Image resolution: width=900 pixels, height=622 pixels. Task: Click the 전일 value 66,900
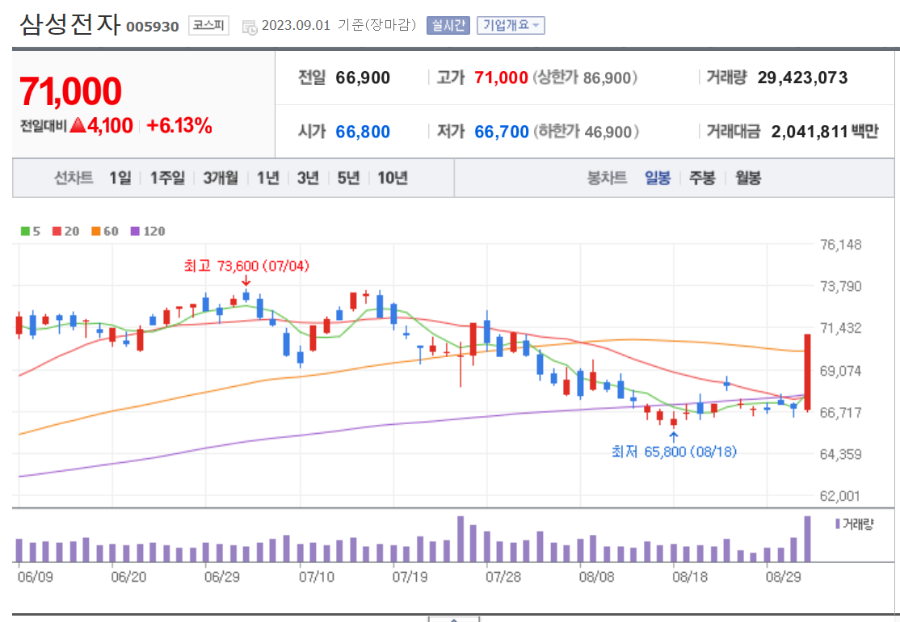point(363,77)
